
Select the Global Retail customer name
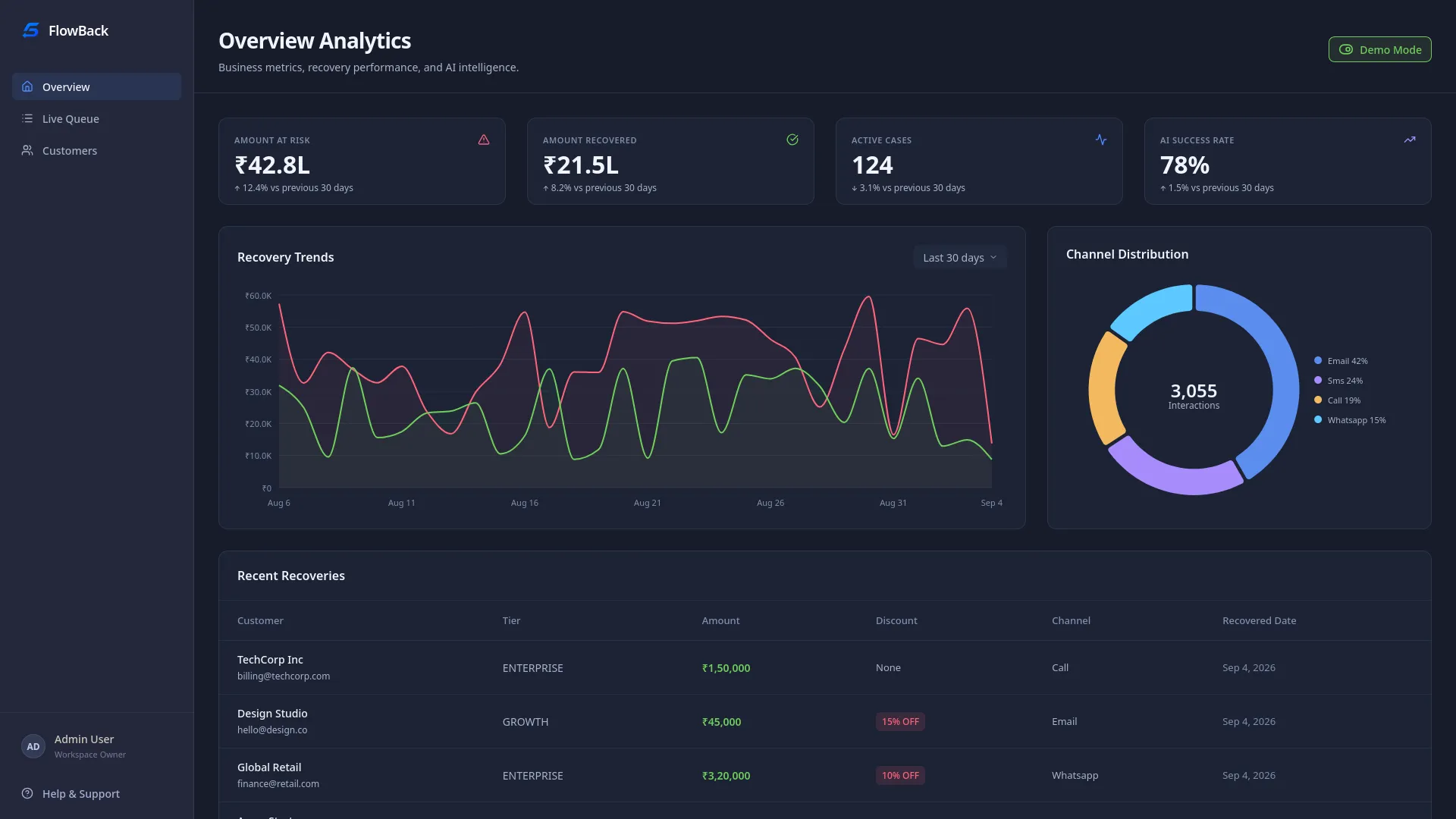tap(269, 767)
